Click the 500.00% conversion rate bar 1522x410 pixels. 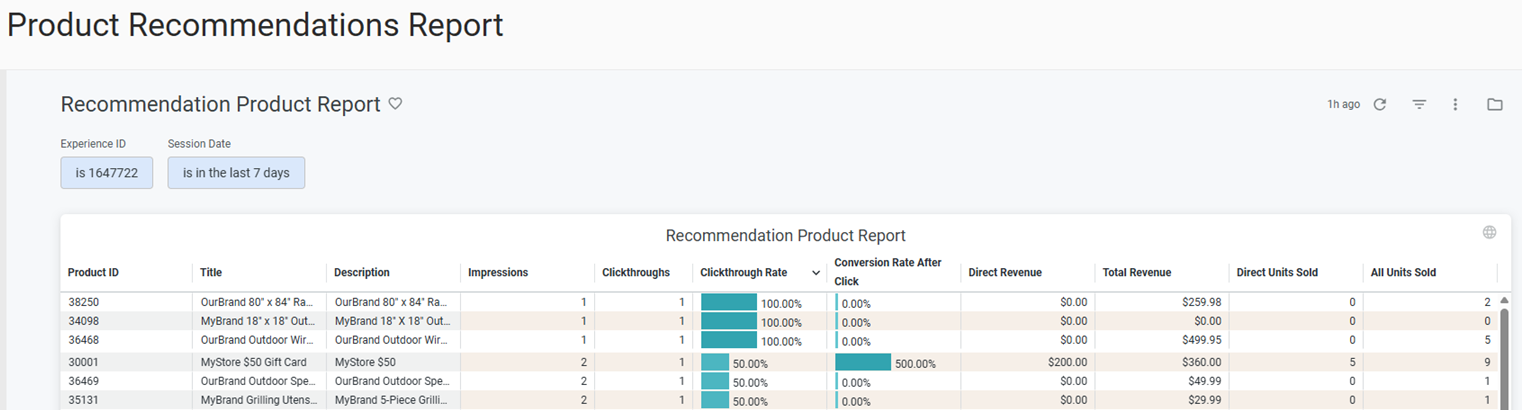(x=863, y=362)
